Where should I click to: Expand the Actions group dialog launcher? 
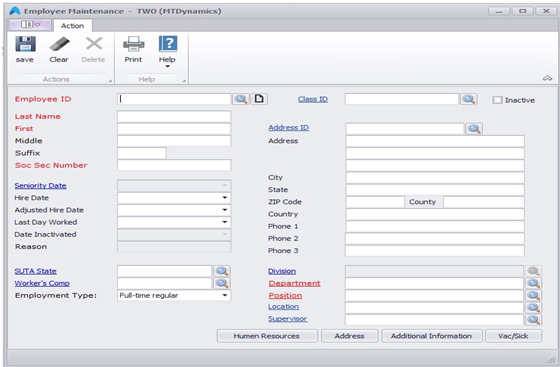(x=110, y=81)
